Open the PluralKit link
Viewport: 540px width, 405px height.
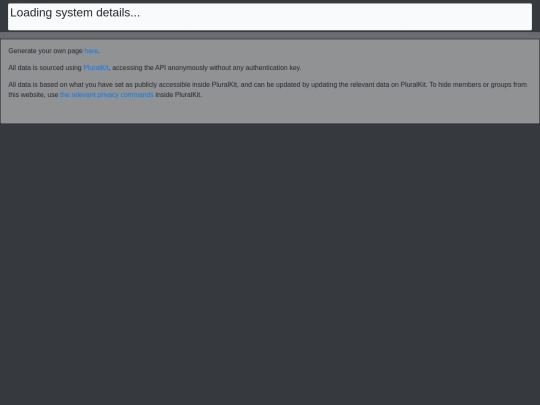pos(96,68)
